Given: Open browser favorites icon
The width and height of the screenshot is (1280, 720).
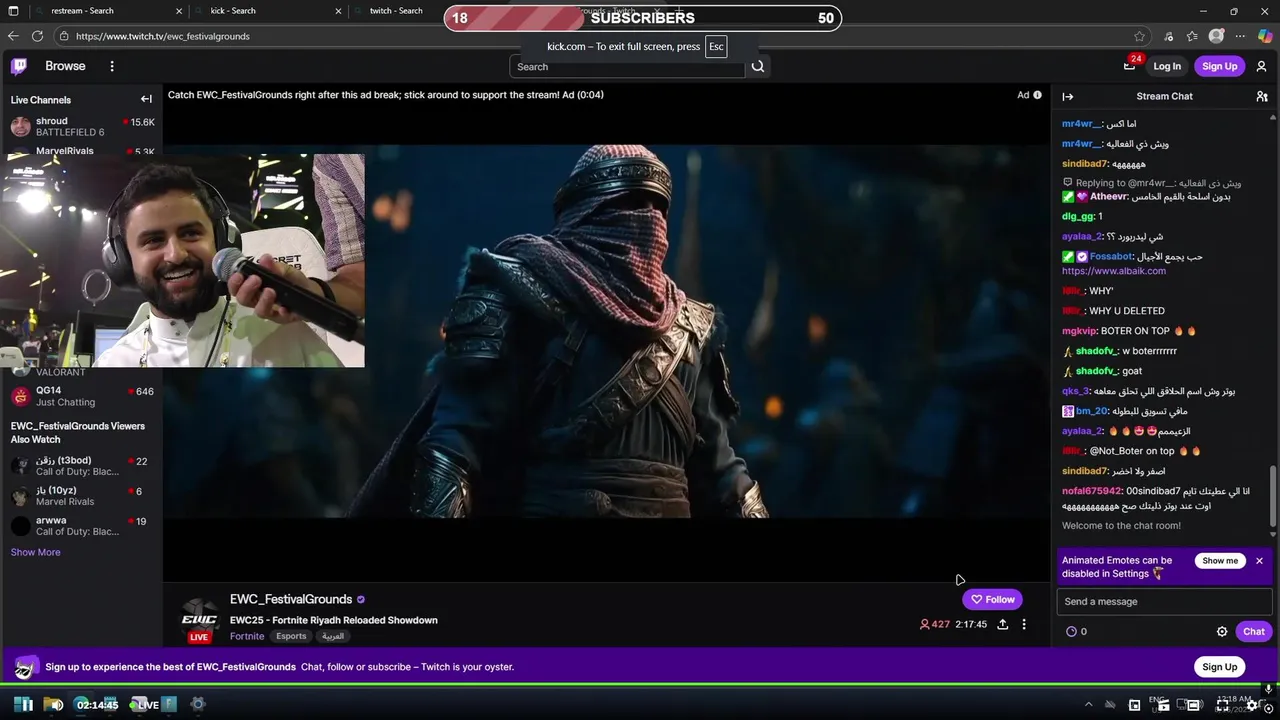Looking at the screenshot, I should [x=1192, y=36].
